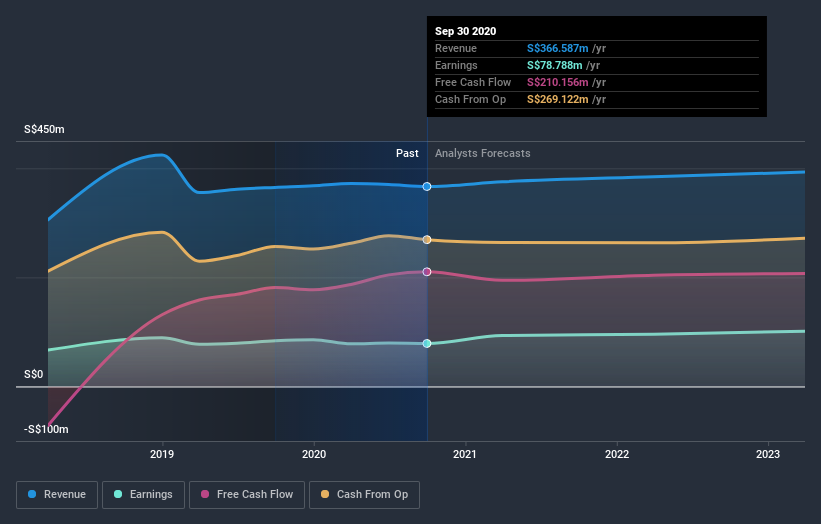Viewport: 821px width, 524px height.
Task: Click the Analysts Forecasts label
Action: click(x=483, y=153)
